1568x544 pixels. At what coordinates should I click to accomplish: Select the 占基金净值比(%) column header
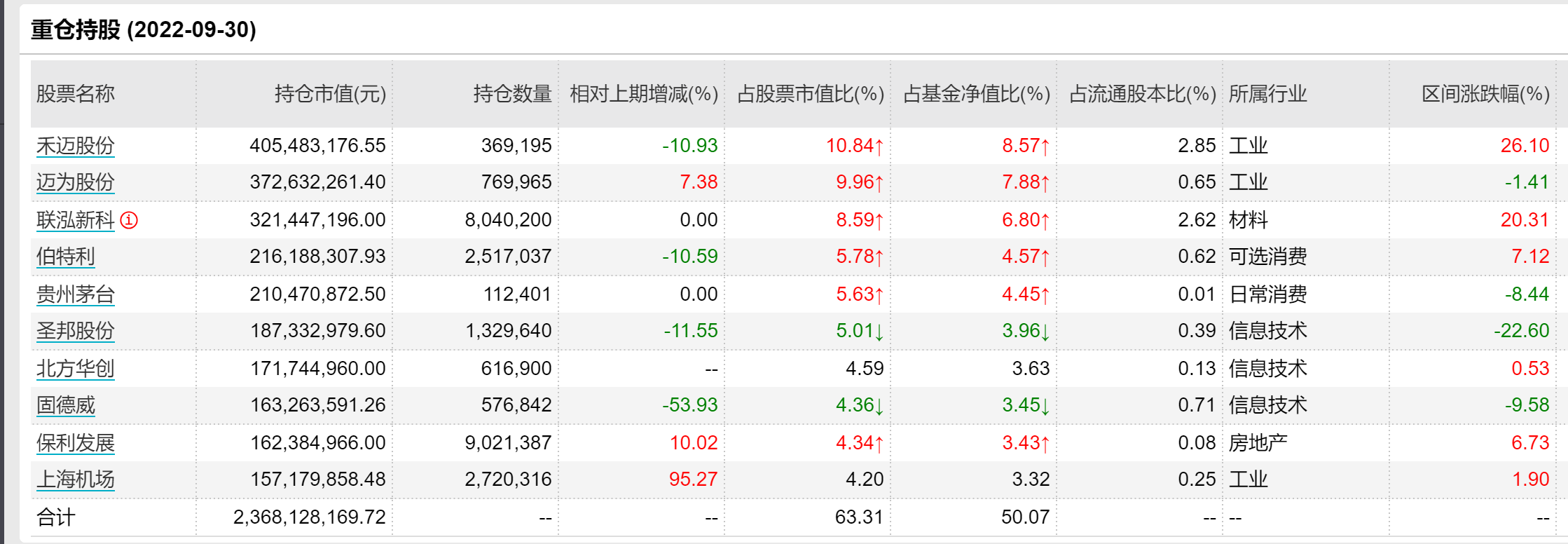click(976, 94)
